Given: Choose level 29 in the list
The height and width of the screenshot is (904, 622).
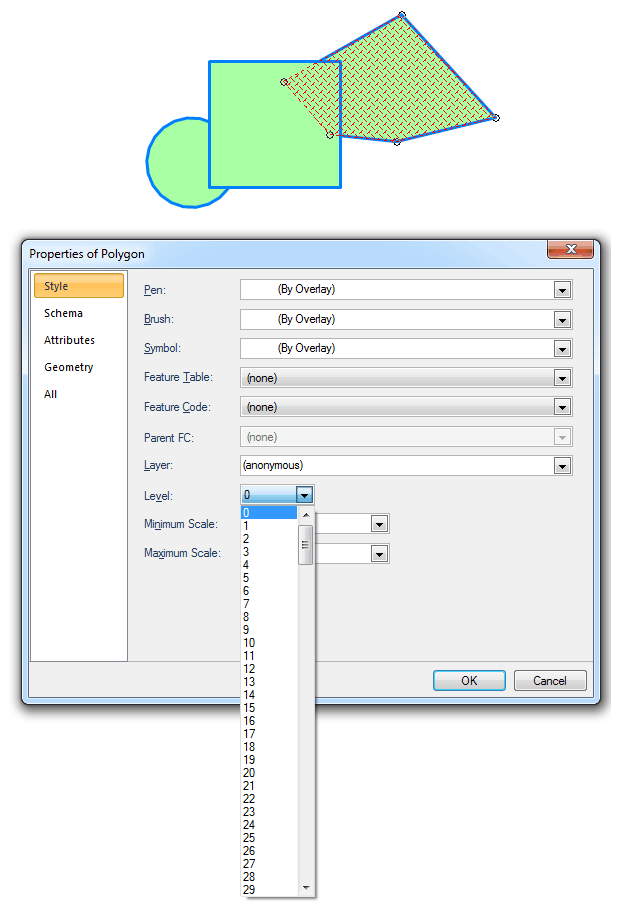Looking at the screenshot, I should click(x=269, y=890).
